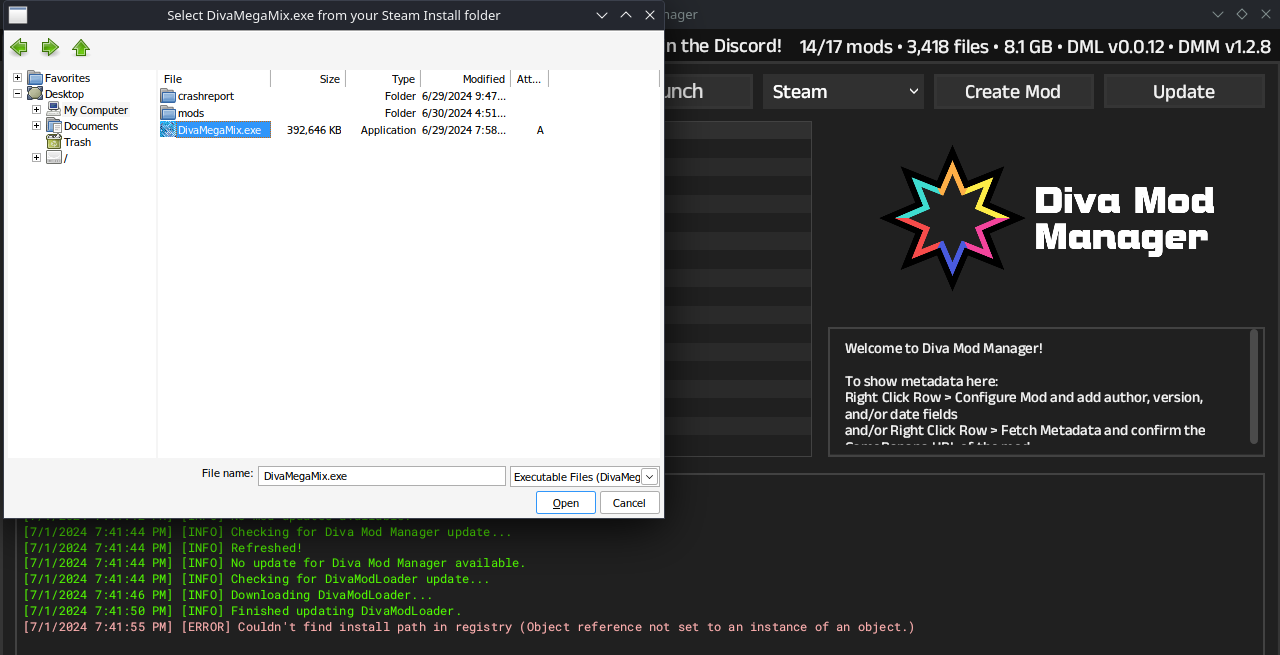The width and height of the screenshot is (1280, 655).
Task: Sort by the File column header
Action: [215, 79]
